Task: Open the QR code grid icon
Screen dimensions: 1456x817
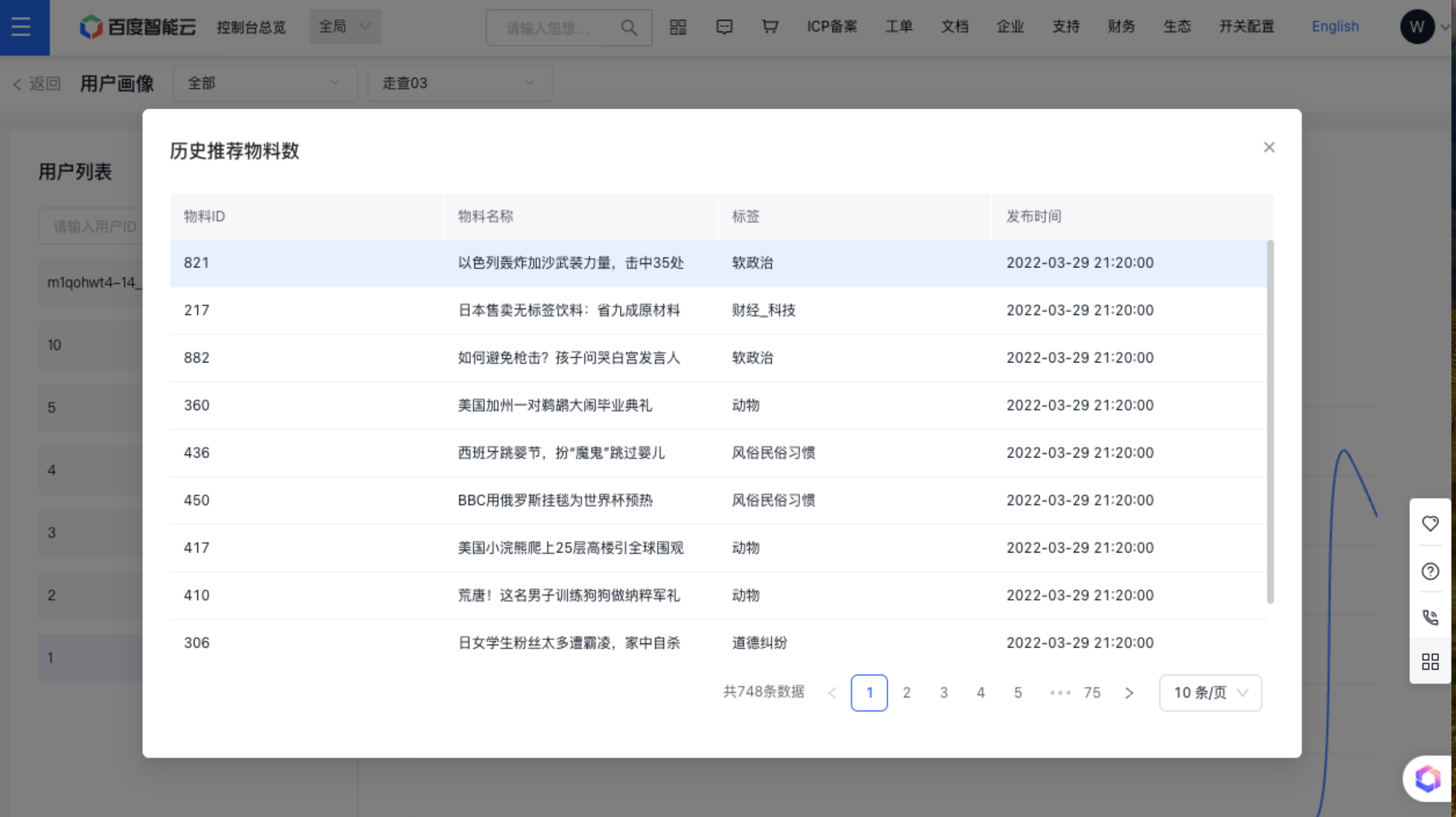Action: coord(678,27)
